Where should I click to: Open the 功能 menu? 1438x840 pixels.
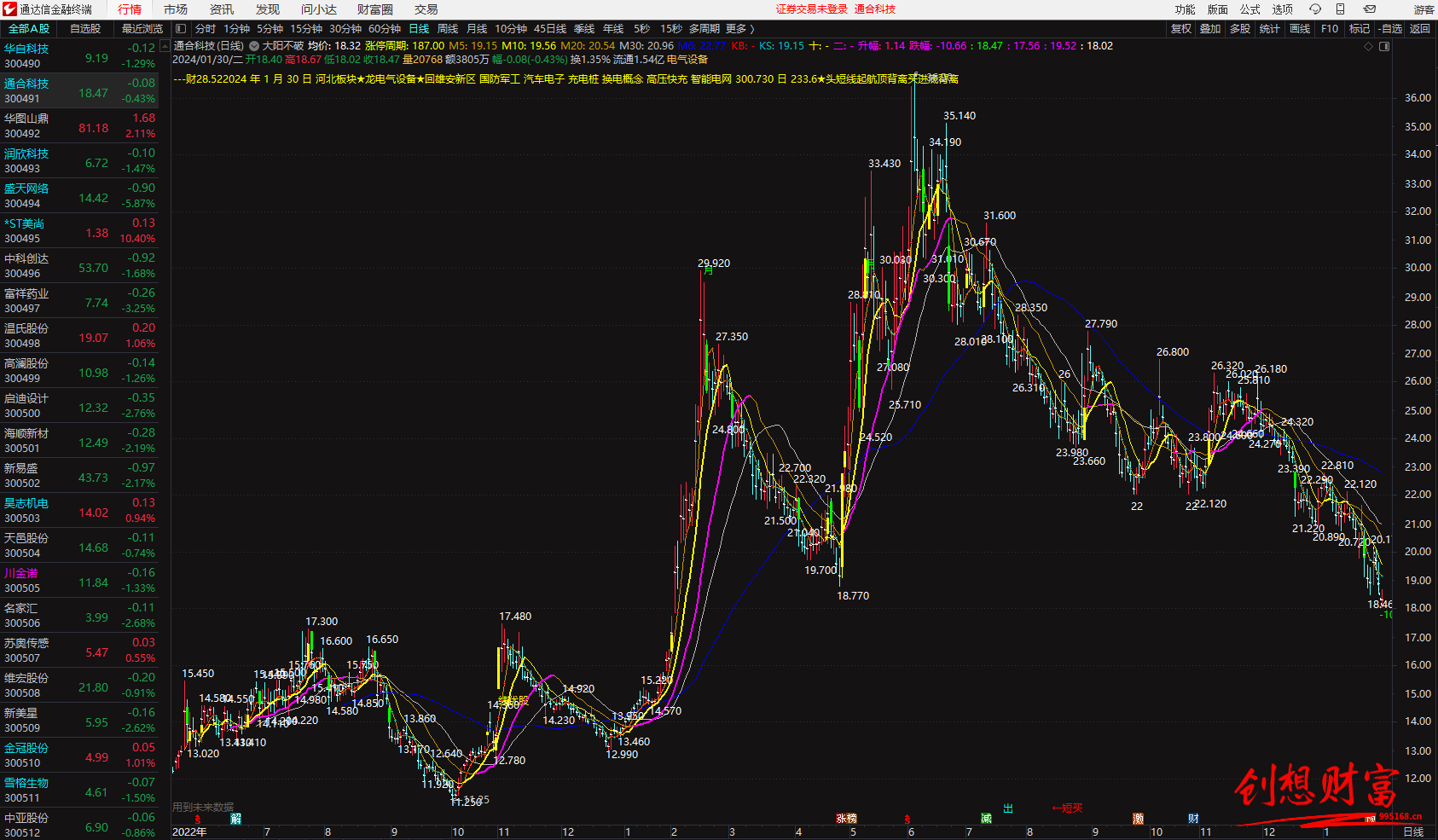pyautogui.click(x=1185, y=9)
